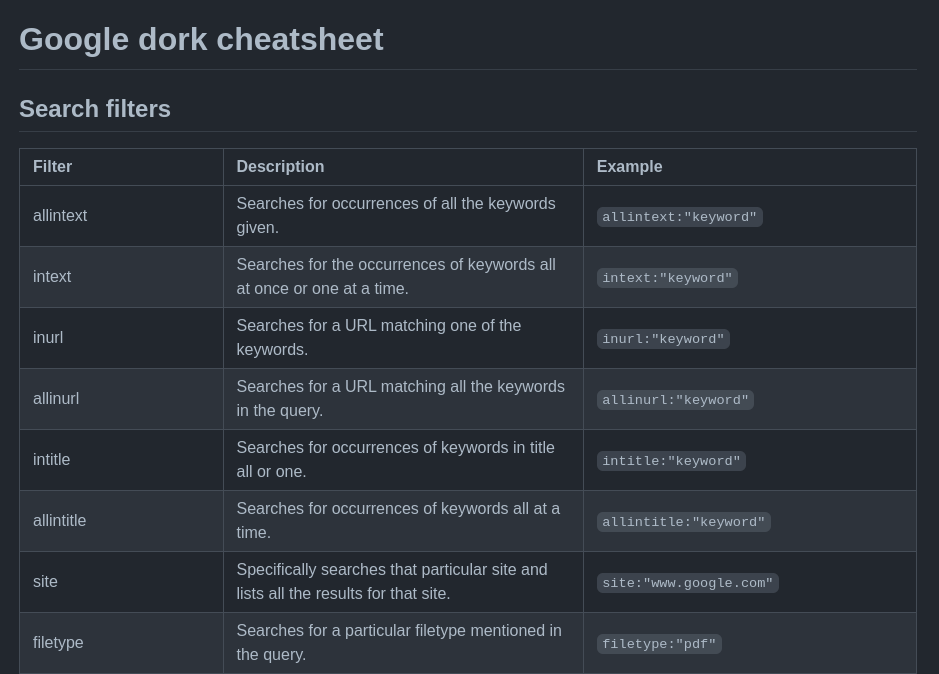Click the site filter name cell
The image size is (939, 674).
(45, 582)
